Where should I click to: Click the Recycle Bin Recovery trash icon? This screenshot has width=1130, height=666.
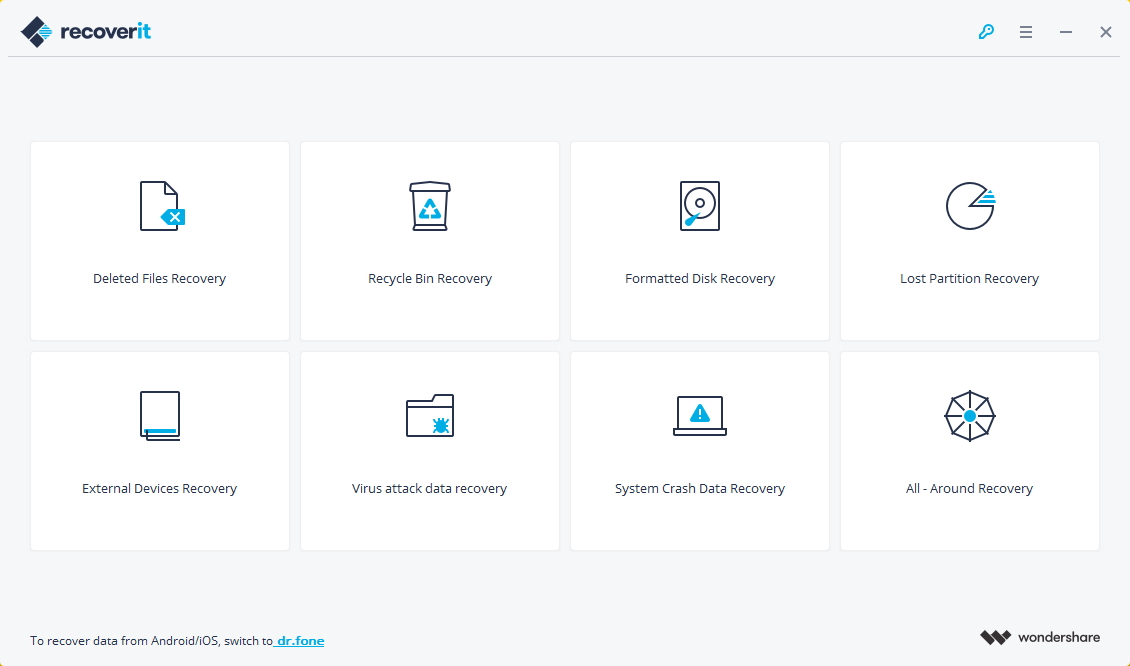point(430,206)
